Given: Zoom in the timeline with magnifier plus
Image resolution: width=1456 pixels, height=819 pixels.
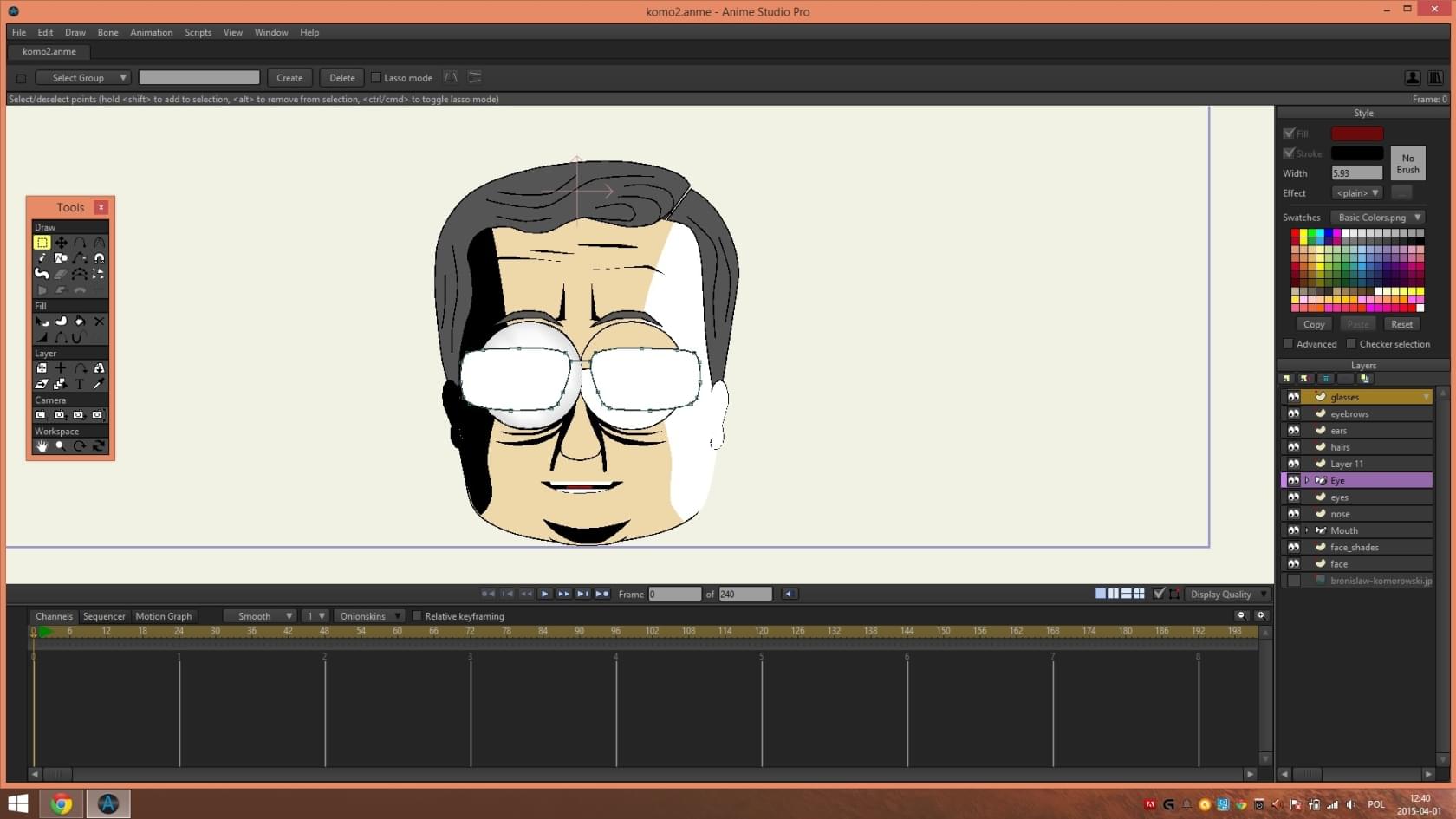Looking at the screenshot, I should click(1261, 615).
